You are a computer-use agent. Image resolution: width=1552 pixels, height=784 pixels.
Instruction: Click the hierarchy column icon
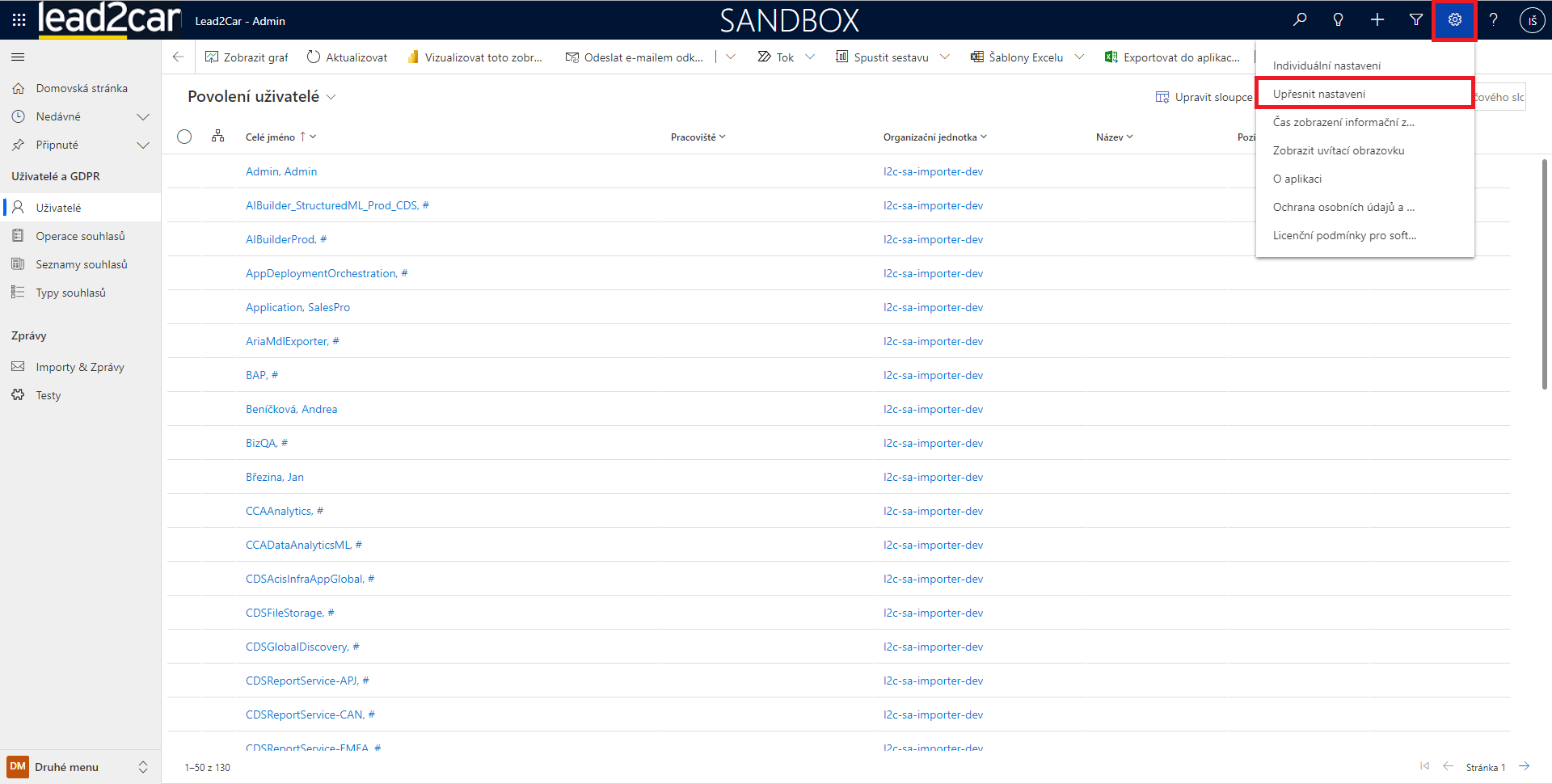coord(217,137)
